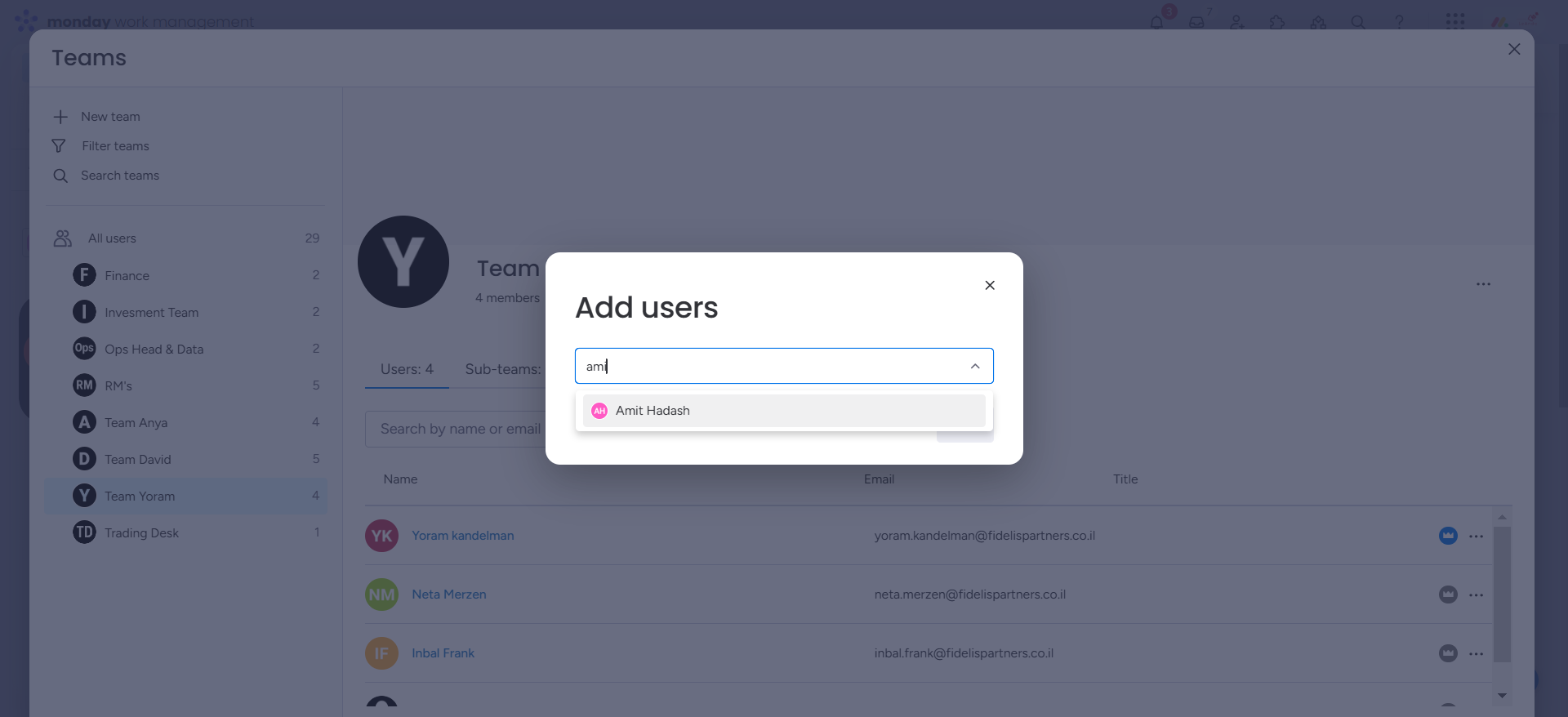Open the inbox icon in top bar
This screenshot has width=1568, height=717.
tap(1196, 22)
